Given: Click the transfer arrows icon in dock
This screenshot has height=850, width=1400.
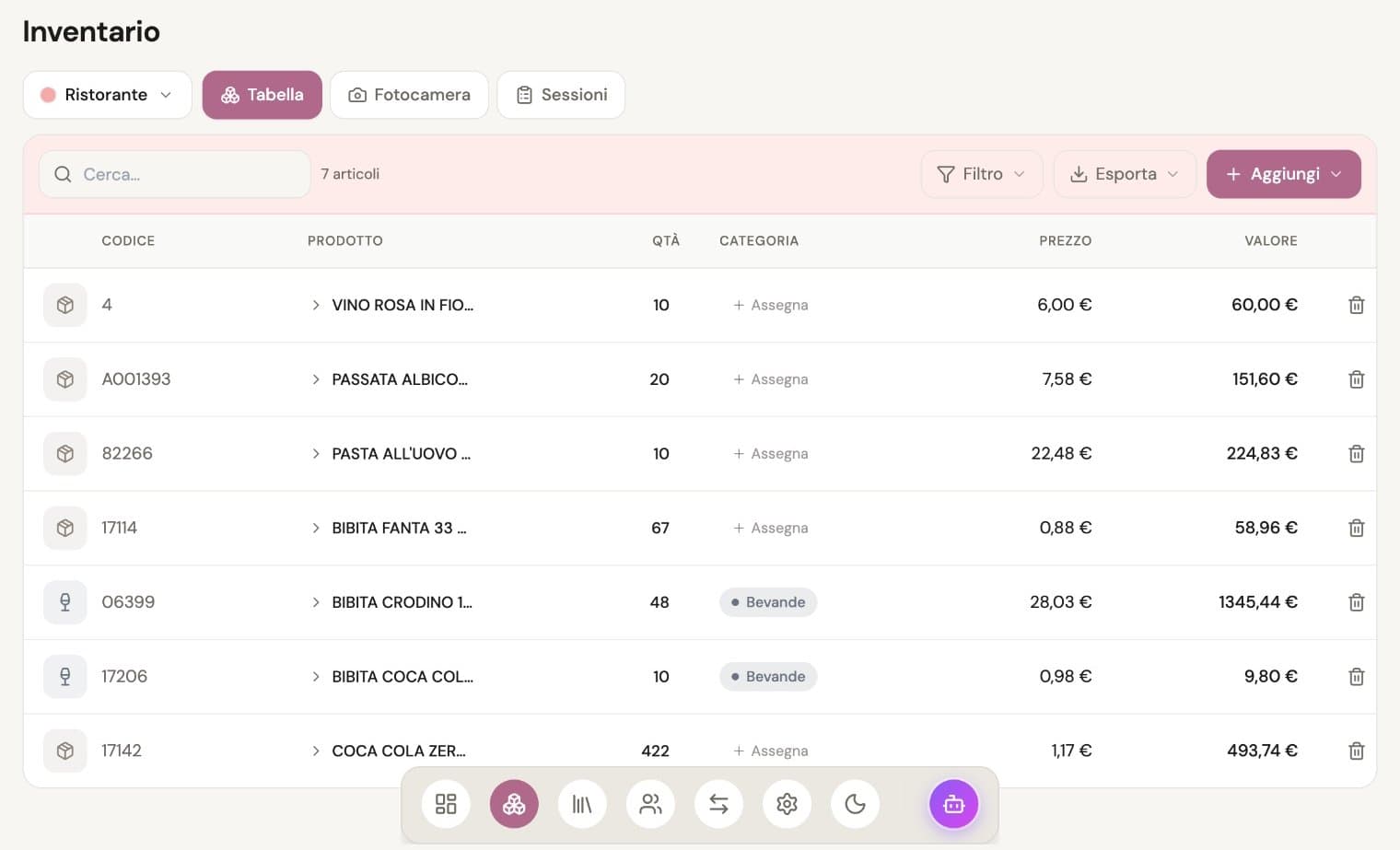Looking at the screenshot, I should coord(718,804).
